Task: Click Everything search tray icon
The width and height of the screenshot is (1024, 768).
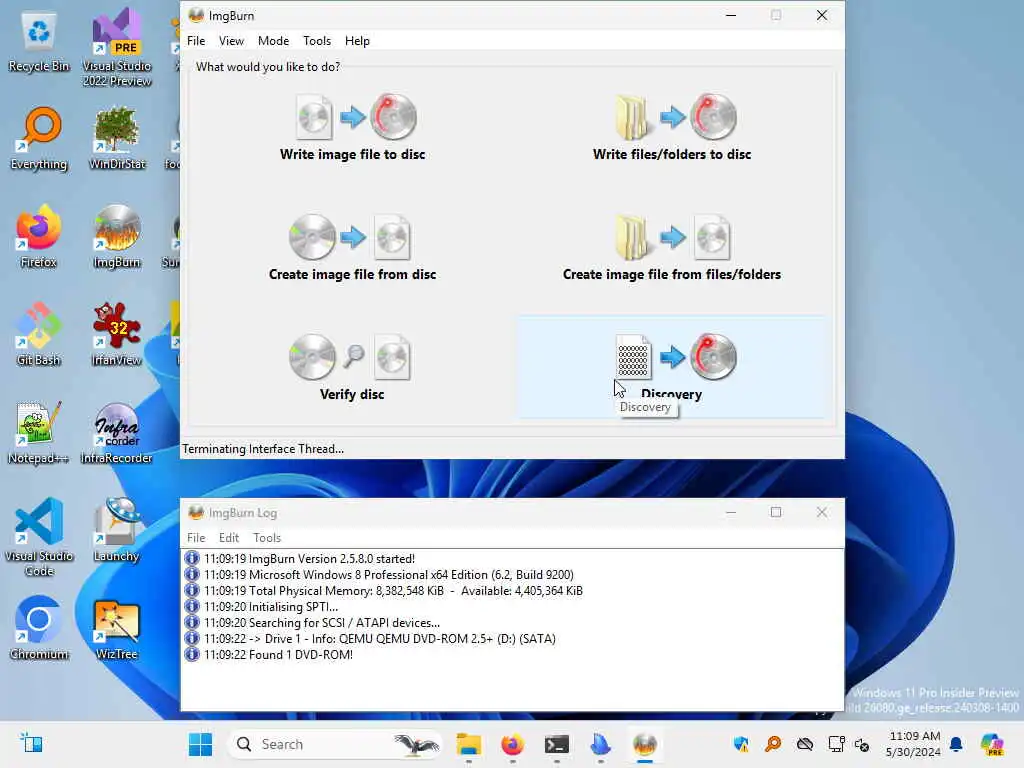Action: 773,744
